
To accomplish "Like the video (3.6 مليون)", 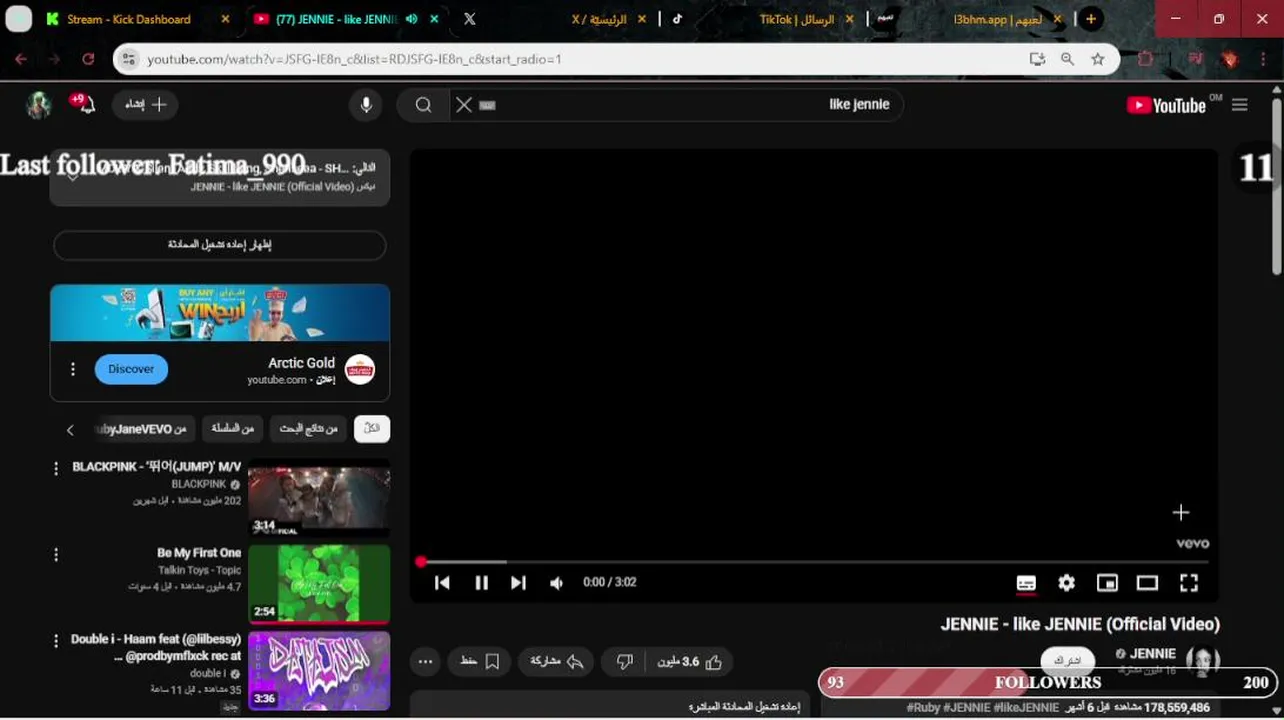I will pos(691,662).
